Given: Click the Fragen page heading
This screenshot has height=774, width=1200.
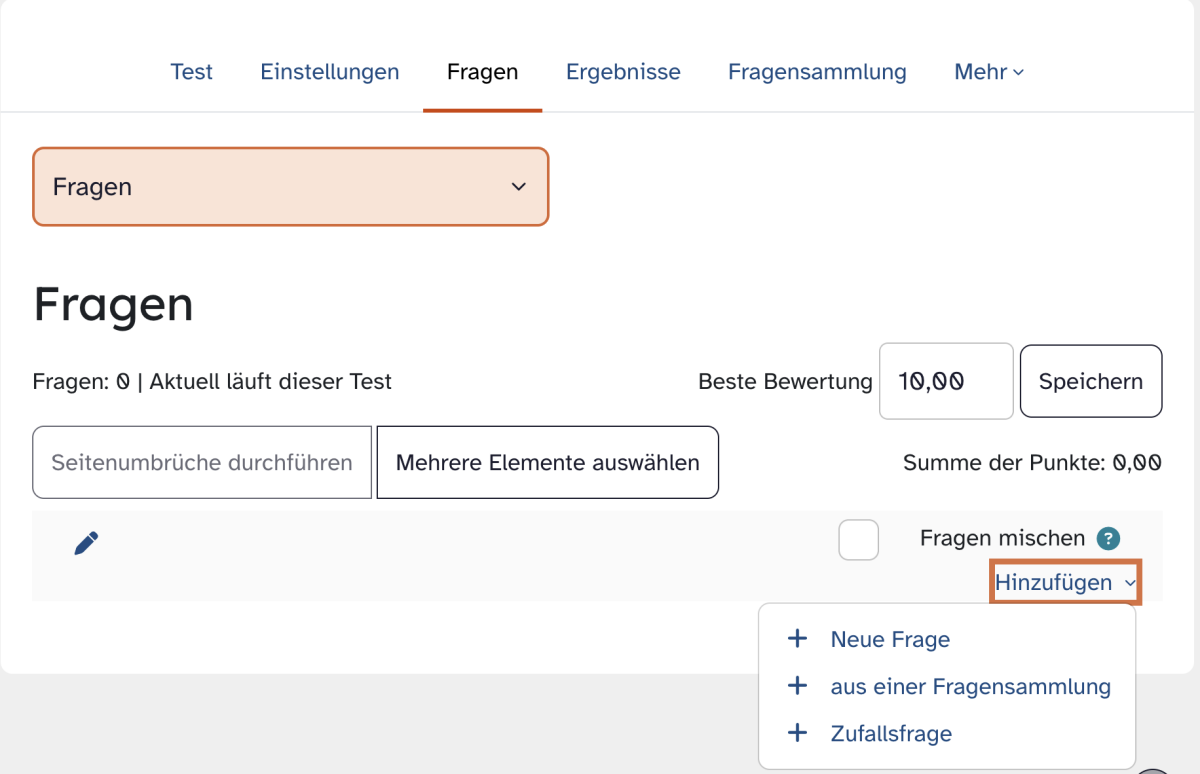Looking at the screenshot, I should (x=113, y=304).
